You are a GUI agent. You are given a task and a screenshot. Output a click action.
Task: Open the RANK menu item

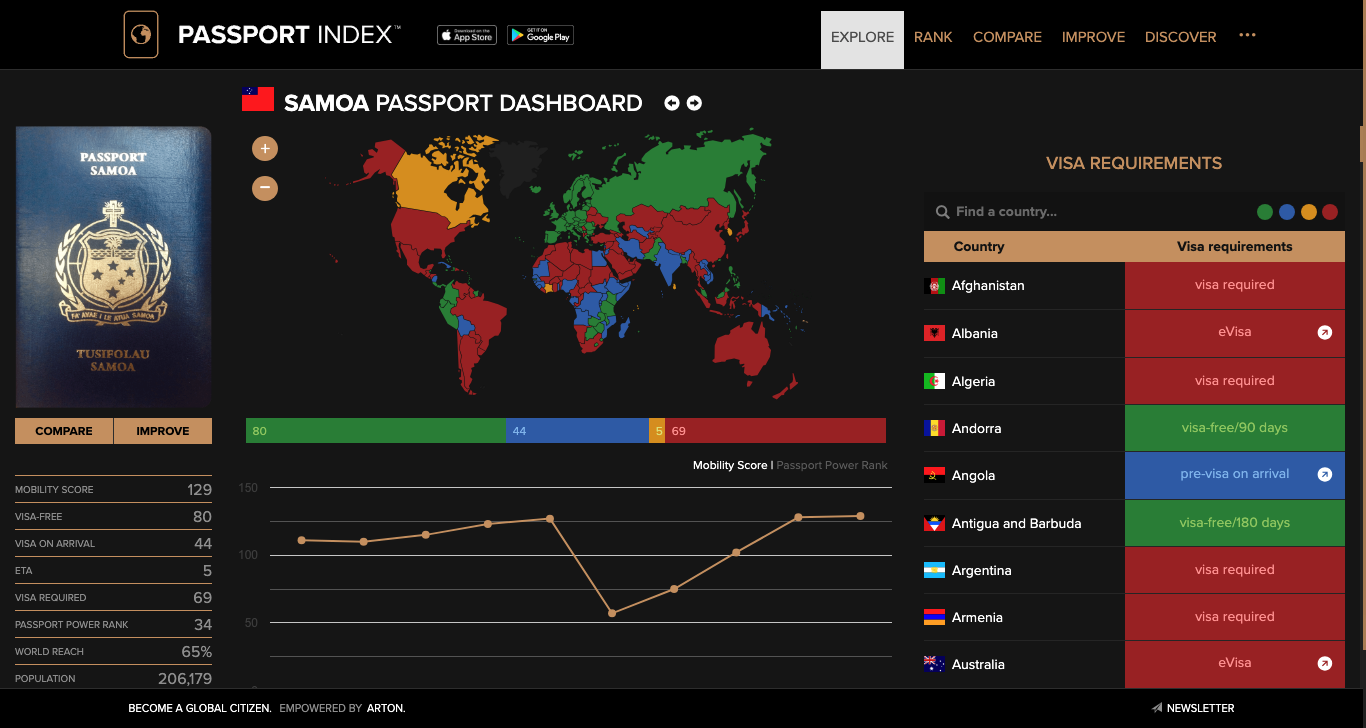tap(933, 37)
